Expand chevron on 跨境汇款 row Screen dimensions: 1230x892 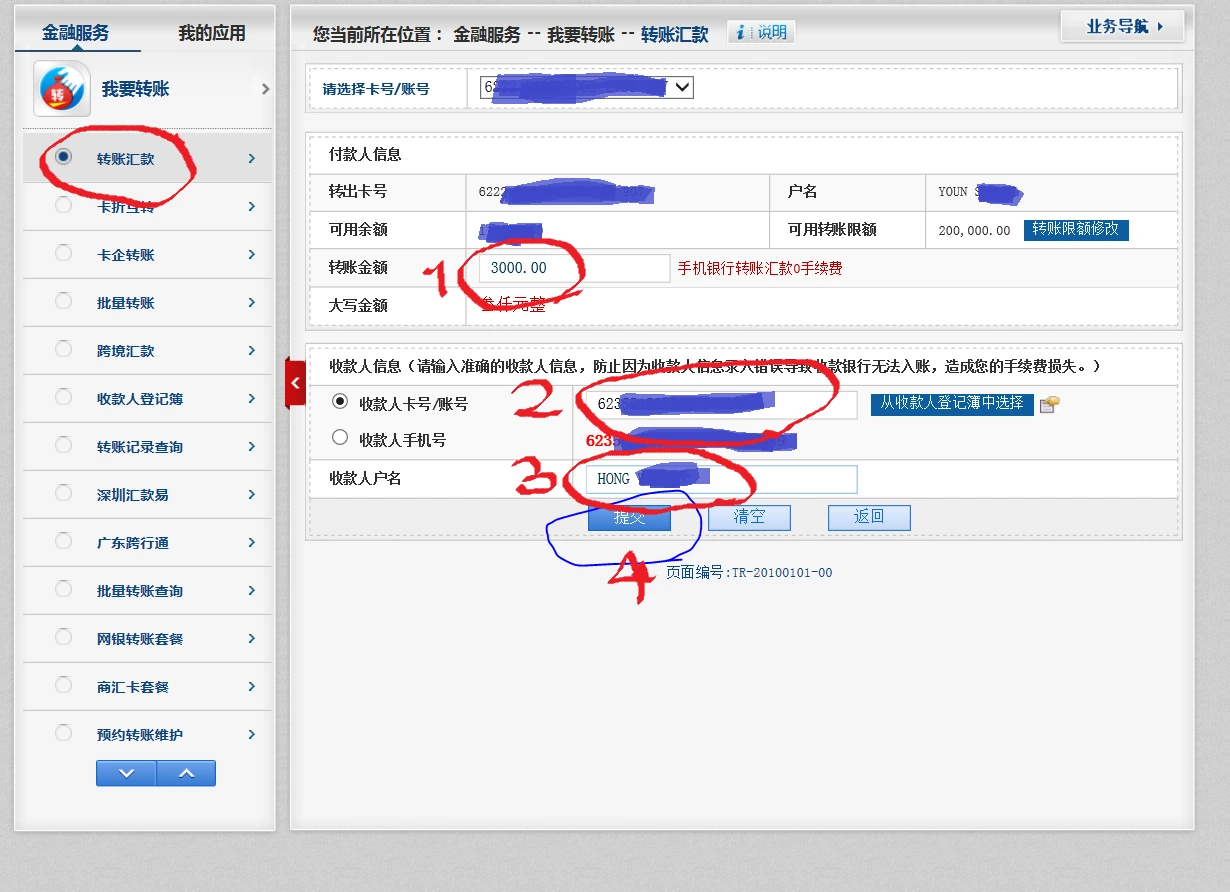click(252, 351)
